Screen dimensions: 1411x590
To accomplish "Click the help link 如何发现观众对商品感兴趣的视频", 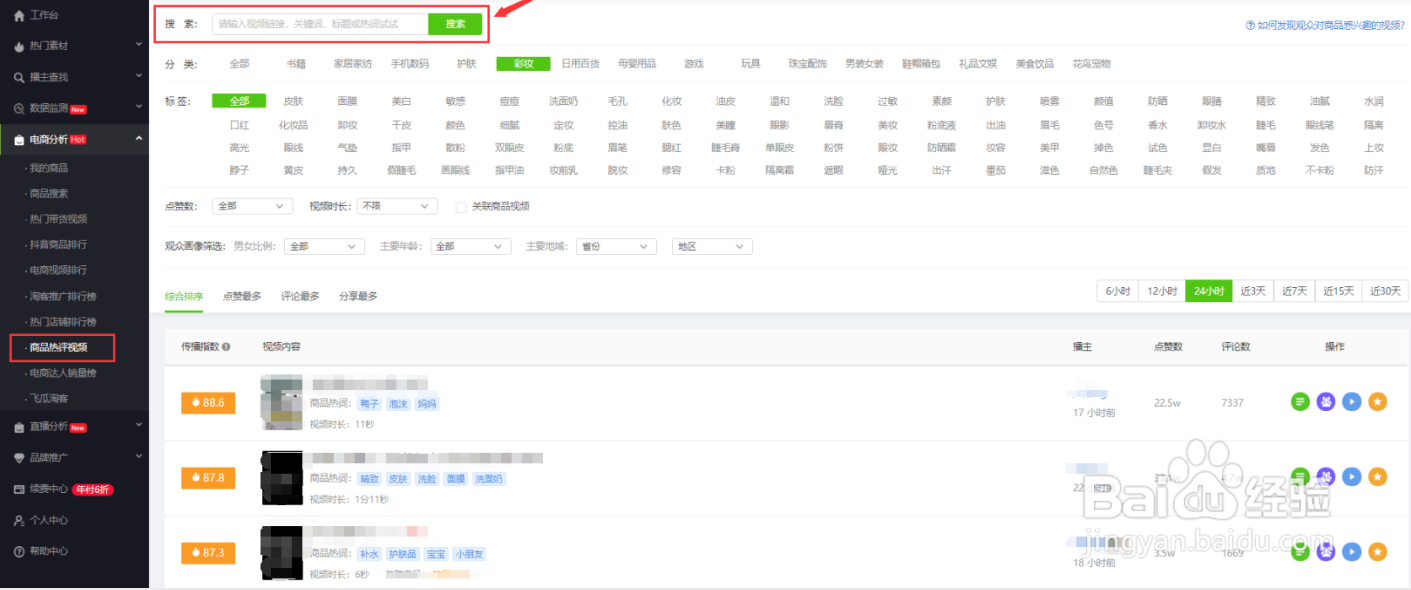I will 1325,25.
